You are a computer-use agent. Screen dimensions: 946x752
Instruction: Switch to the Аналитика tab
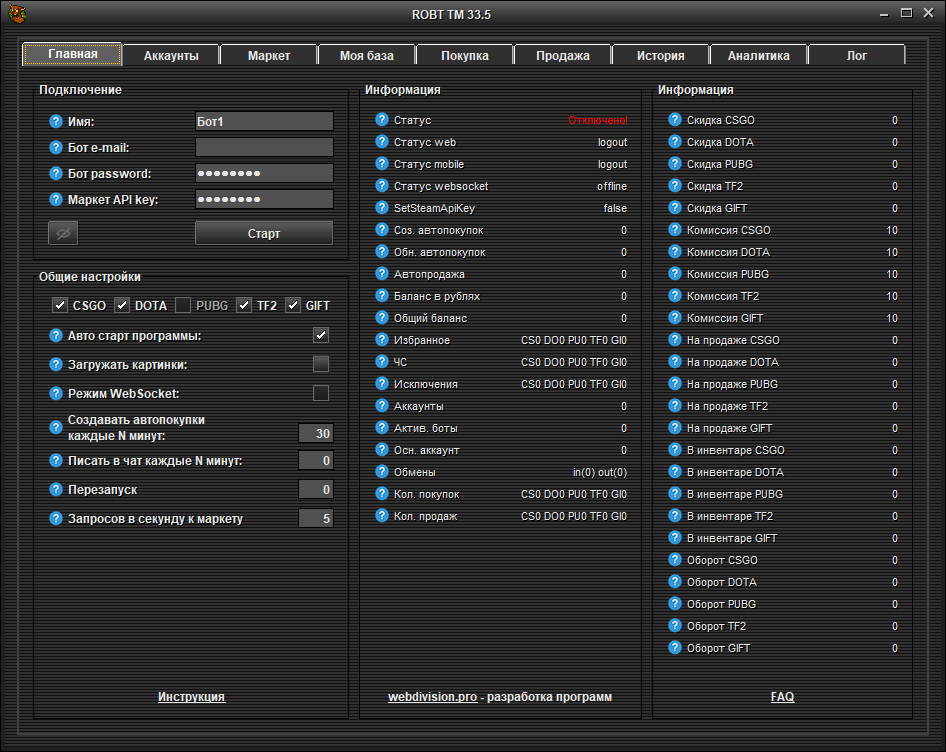coord(758,56)
